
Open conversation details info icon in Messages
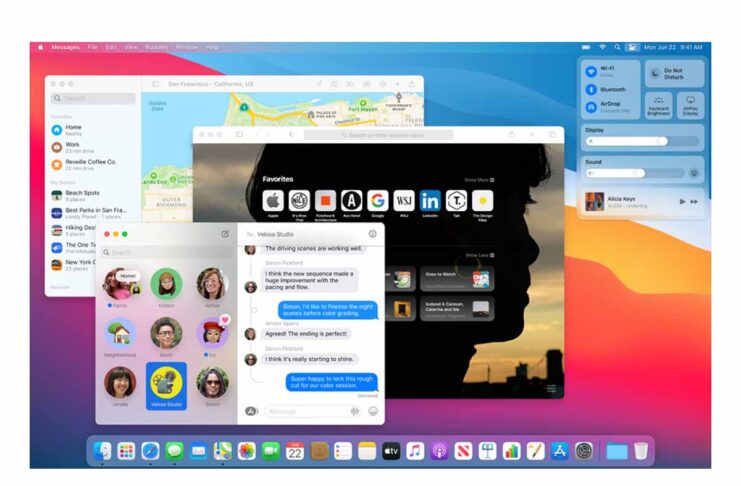[372, 234]
